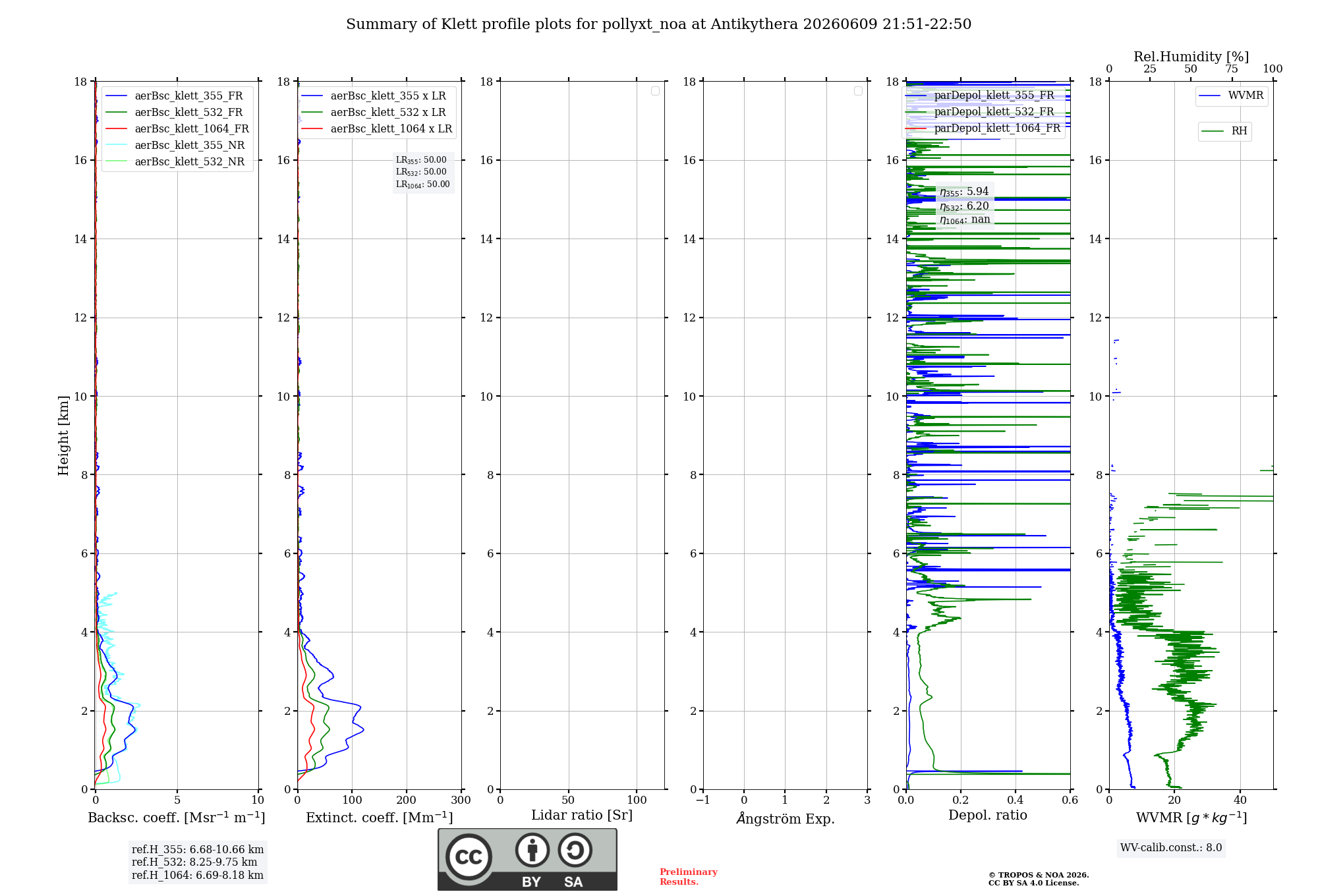The width and height of the screenshot is (1318, 896).
Task: Click the Creative Commons CC logo
Action: click(x=469, y=856)
